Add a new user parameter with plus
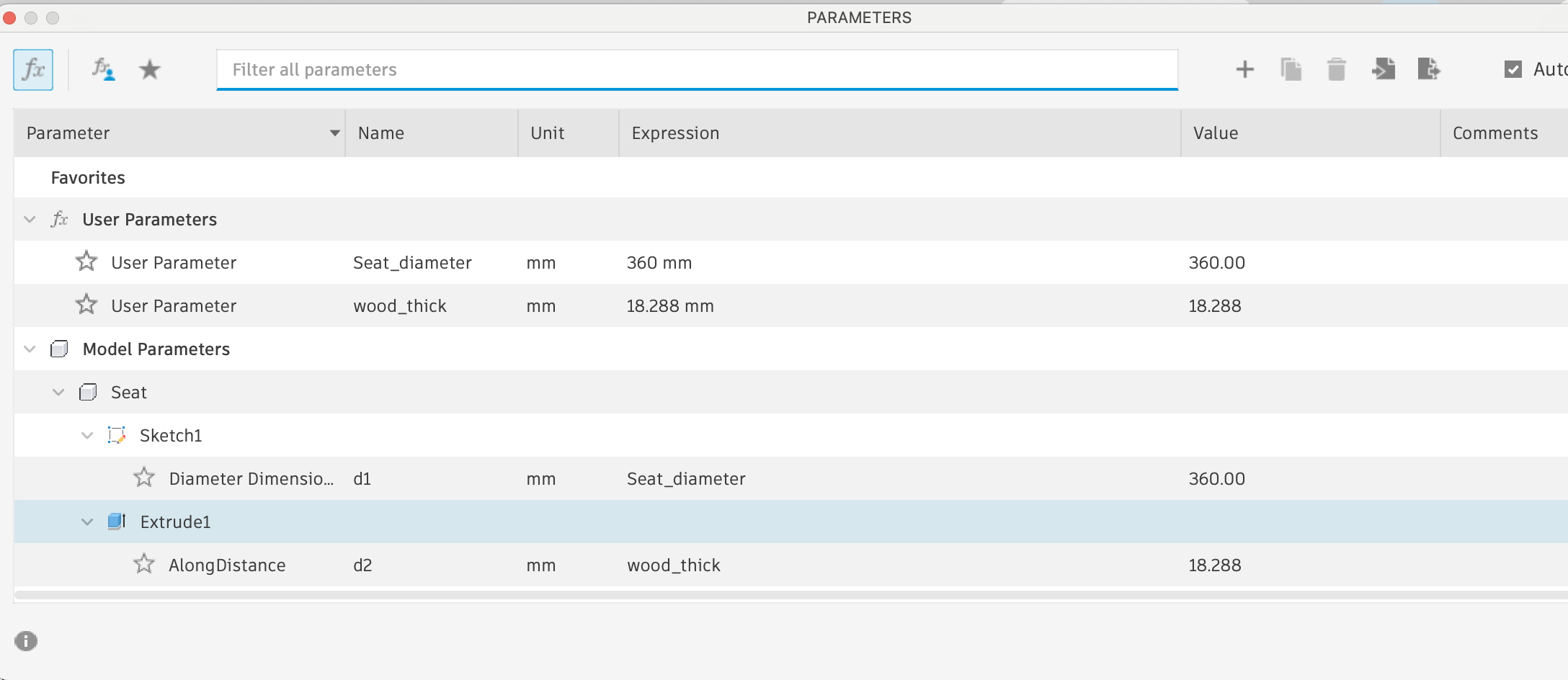Viewport: 1568px width, 680px height. (x=1244, y=69)
